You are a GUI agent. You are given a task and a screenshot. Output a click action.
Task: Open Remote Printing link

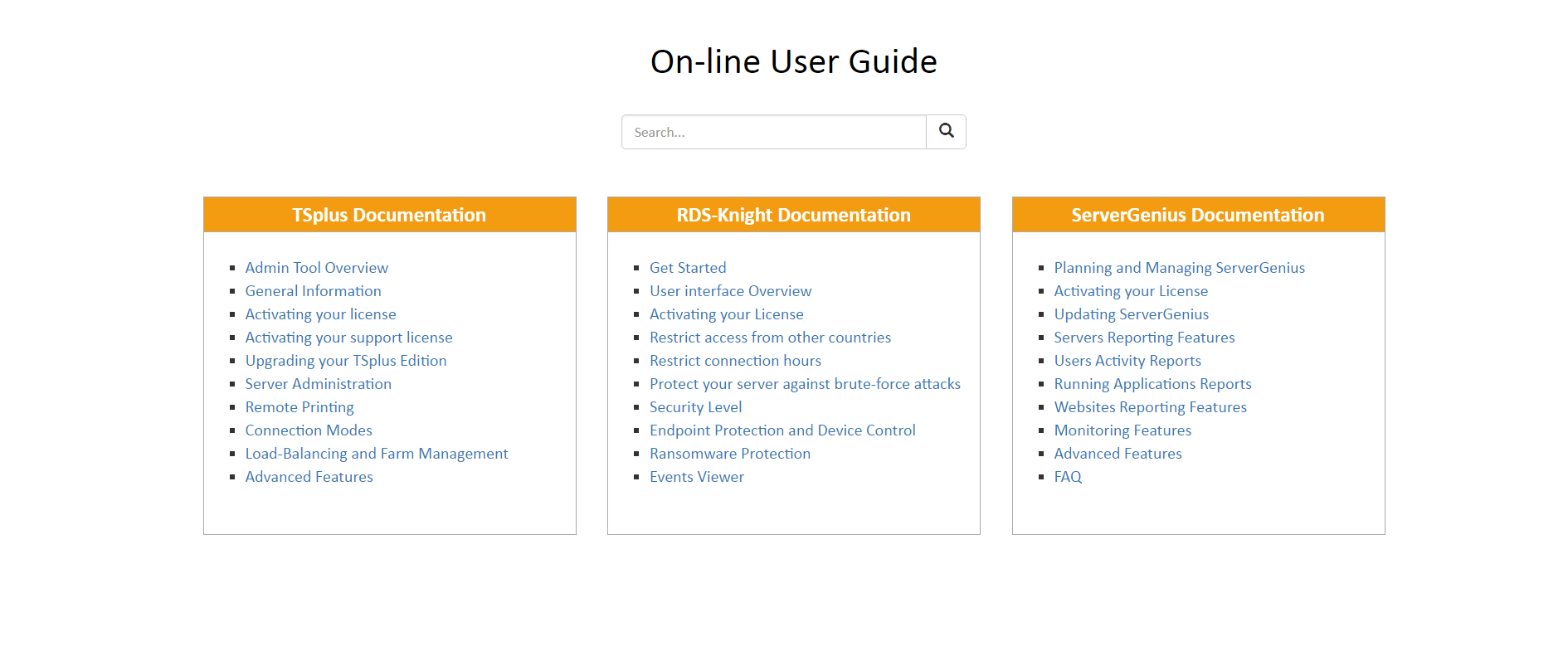pyautogui.click(x=299, y=407)
